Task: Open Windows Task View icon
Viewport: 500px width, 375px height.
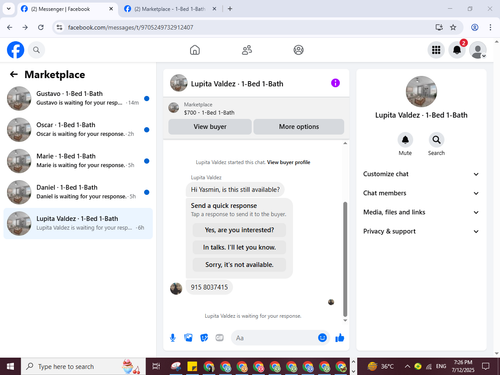Action: coord(156,367)
